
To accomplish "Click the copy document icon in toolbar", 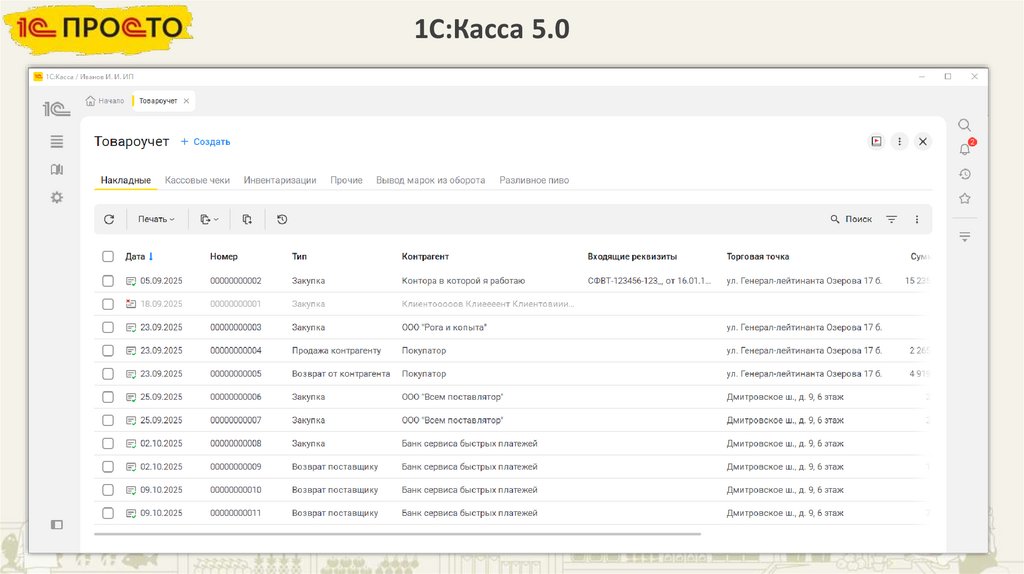I will tap(247, 219).
